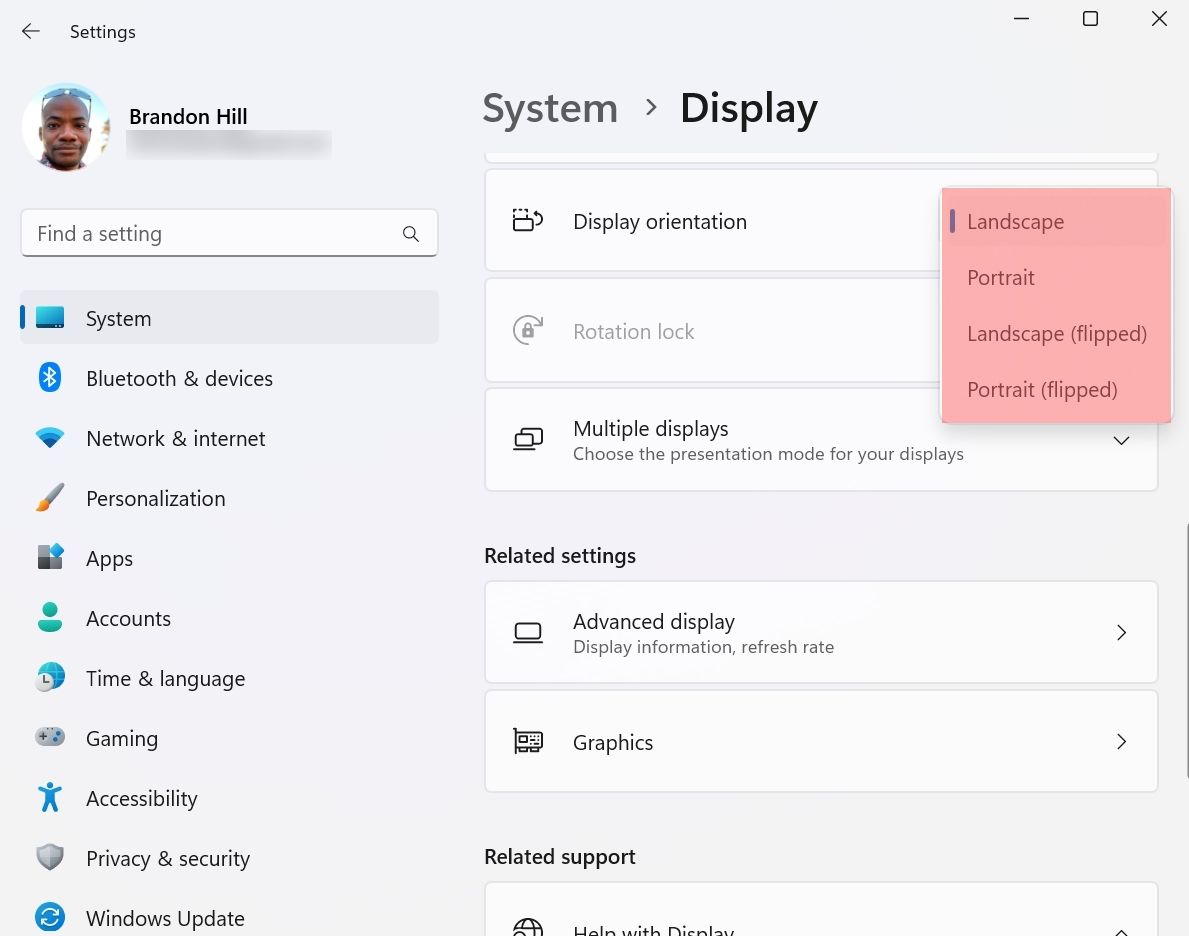Screen dimensions: 1189x936
Task: Click the Bluetooth & devices icon
Action: click(x=49, y=377)
